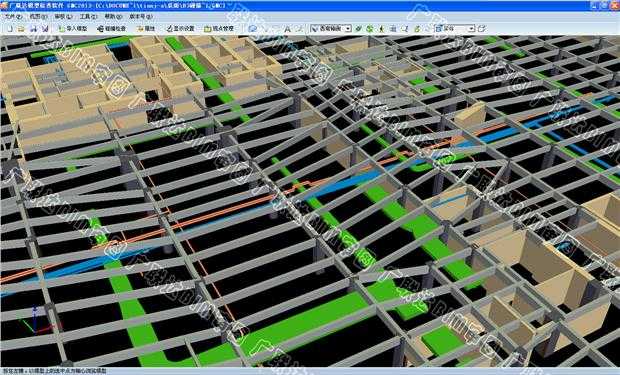Click the green circular rotate icon
620x375 pixels.
click(x=370, y=28)
